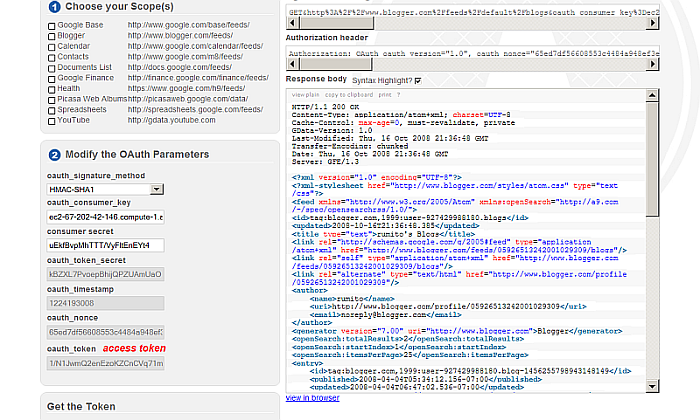The height and width of the screenshot is (420, 700).
Task: Click the right arrow on the signature base string scrollbar
Action: 653,23
